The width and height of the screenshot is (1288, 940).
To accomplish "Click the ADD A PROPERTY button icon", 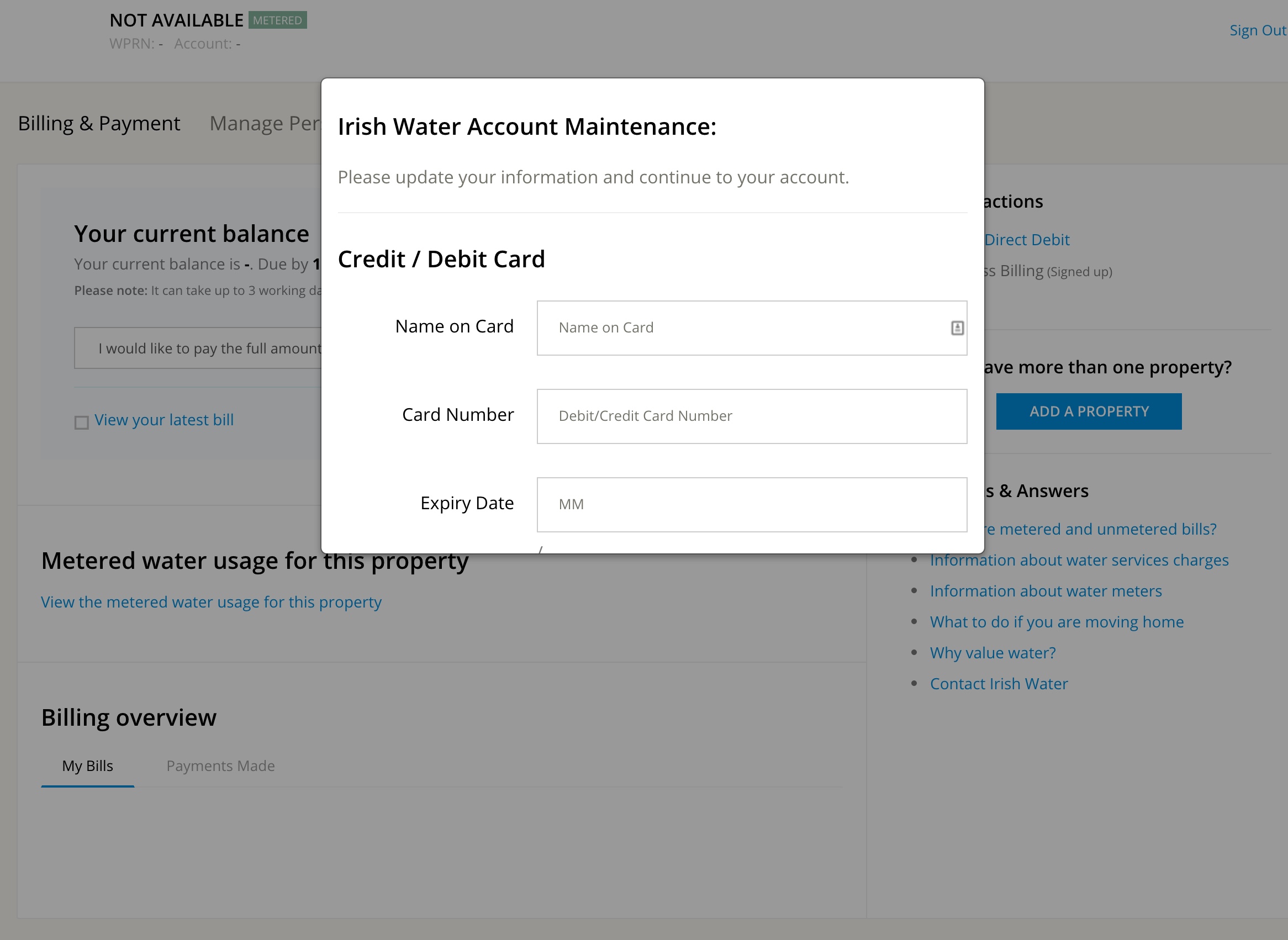I will tap(1089, 411).
